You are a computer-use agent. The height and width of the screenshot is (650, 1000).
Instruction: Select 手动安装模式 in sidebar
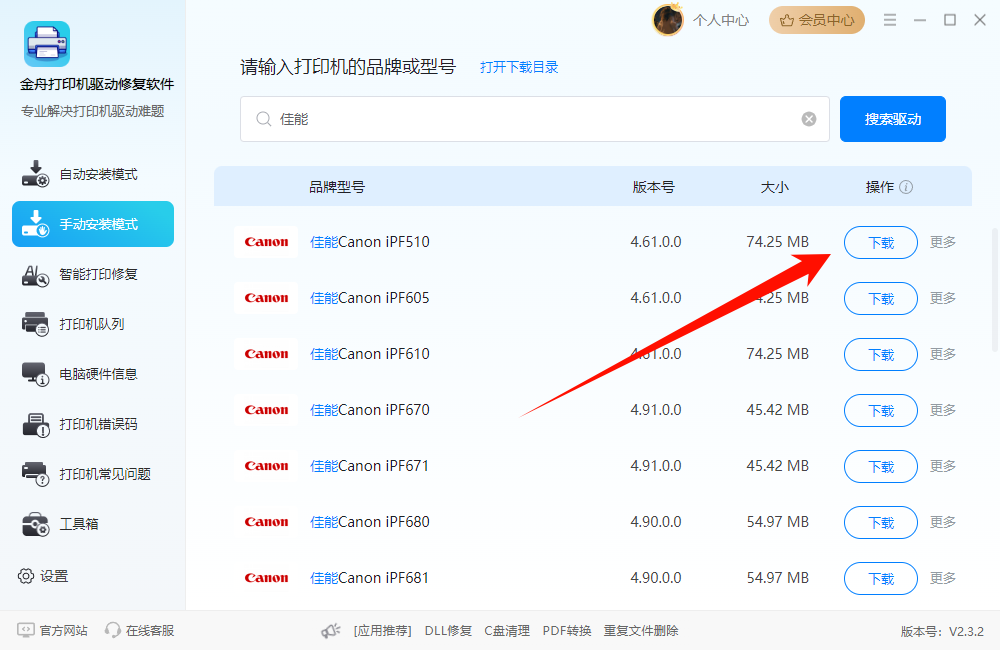(93, 224)
